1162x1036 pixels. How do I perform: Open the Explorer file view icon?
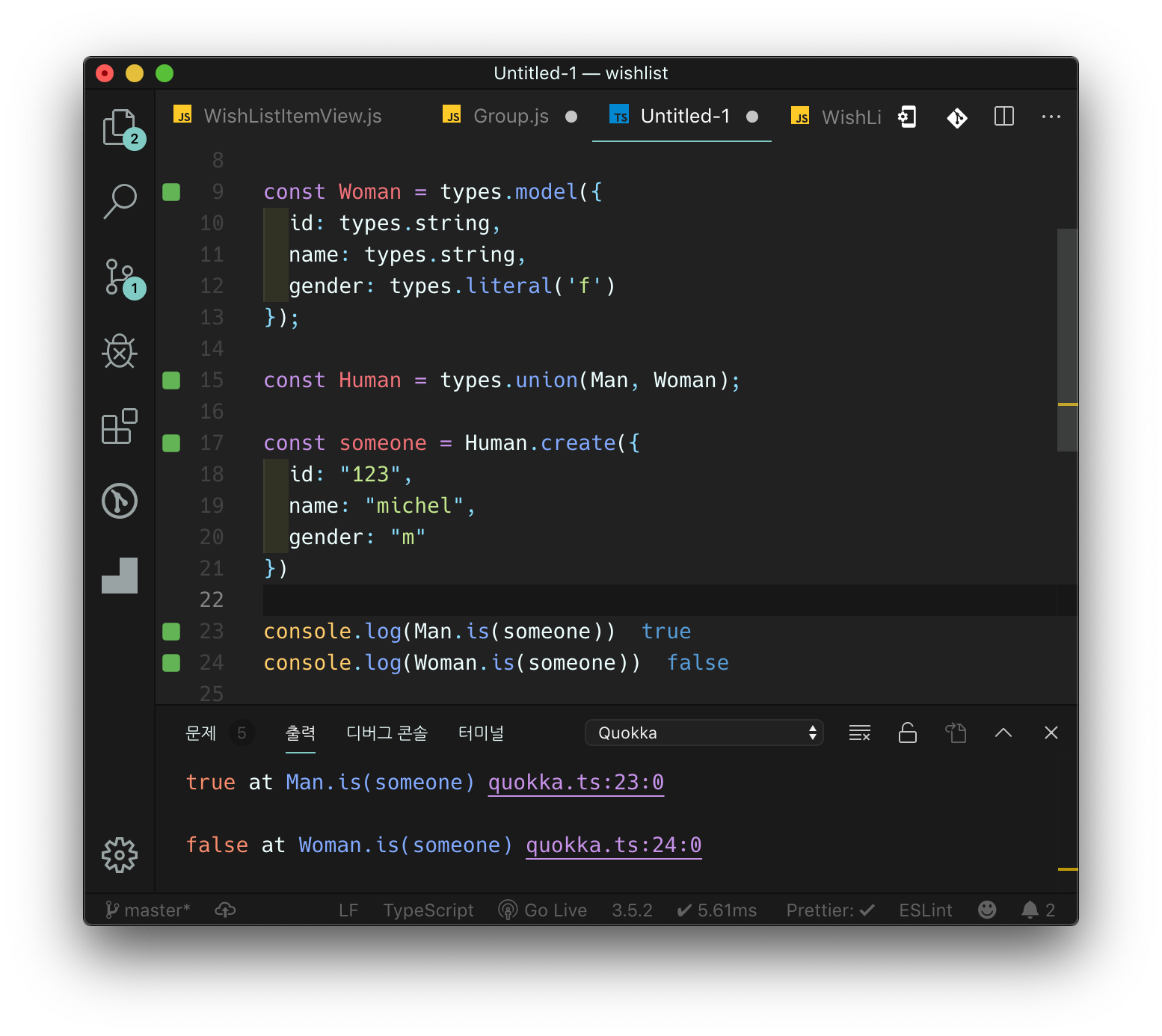[x=119, y=127]
